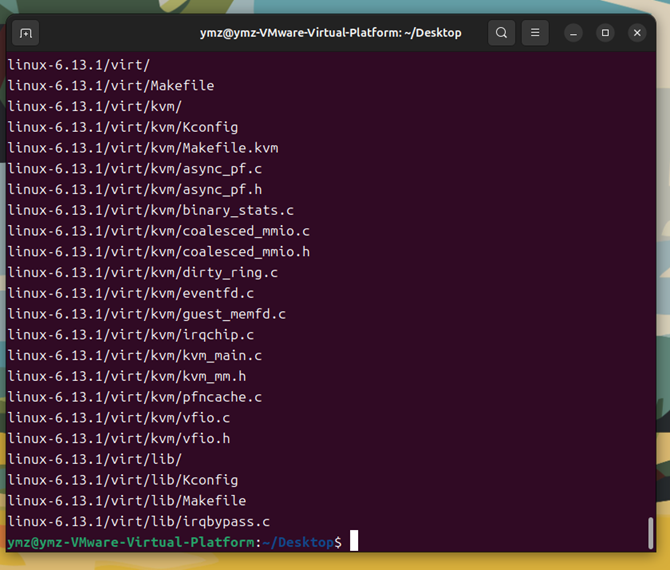
Task: Click the line ending in async_pf.h
Action: 135,189
